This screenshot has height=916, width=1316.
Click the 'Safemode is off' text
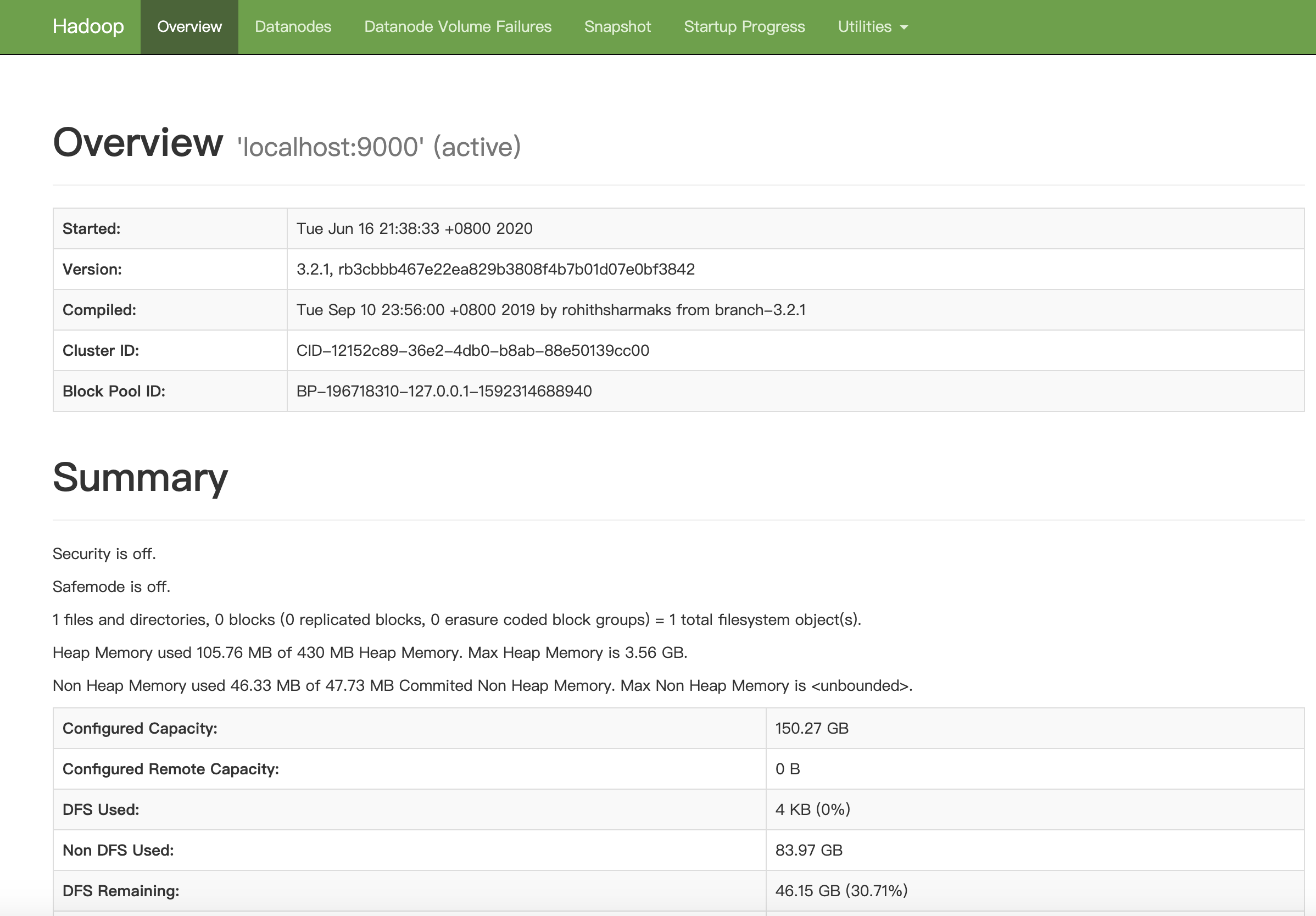[111, 587]
